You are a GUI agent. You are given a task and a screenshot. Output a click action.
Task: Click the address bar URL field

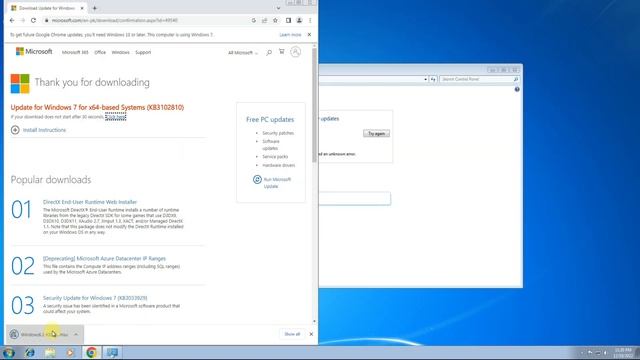pos(147,20)
